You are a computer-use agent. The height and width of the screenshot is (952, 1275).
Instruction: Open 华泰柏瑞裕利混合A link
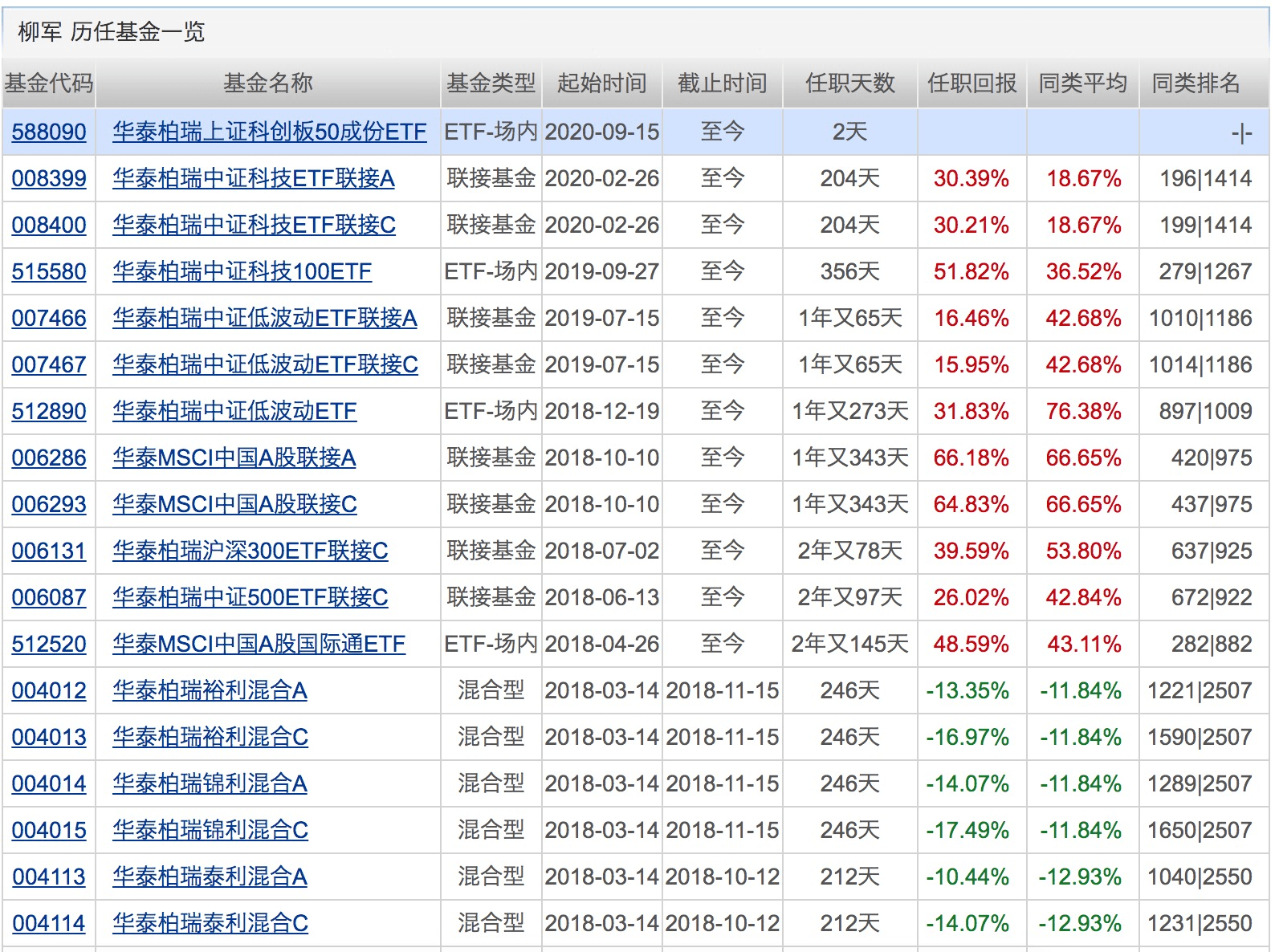pyautogui.click(x=210, y=690)
